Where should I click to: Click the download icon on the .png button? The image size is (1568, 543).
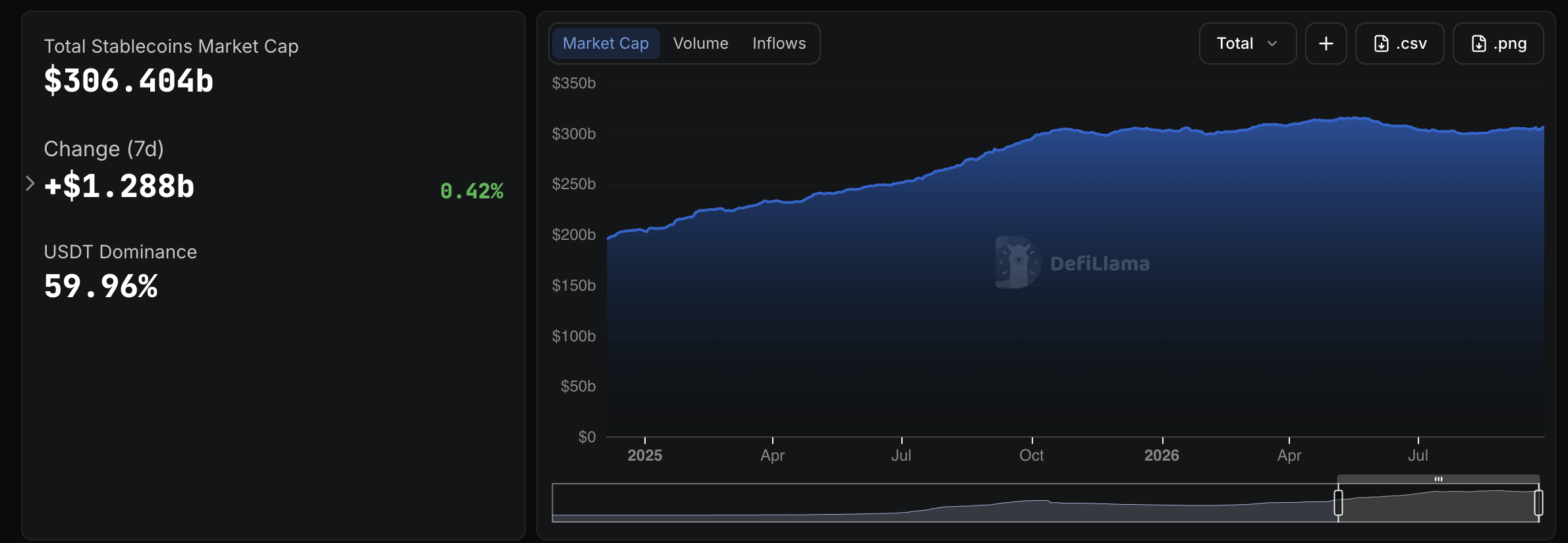(1479, 43)
